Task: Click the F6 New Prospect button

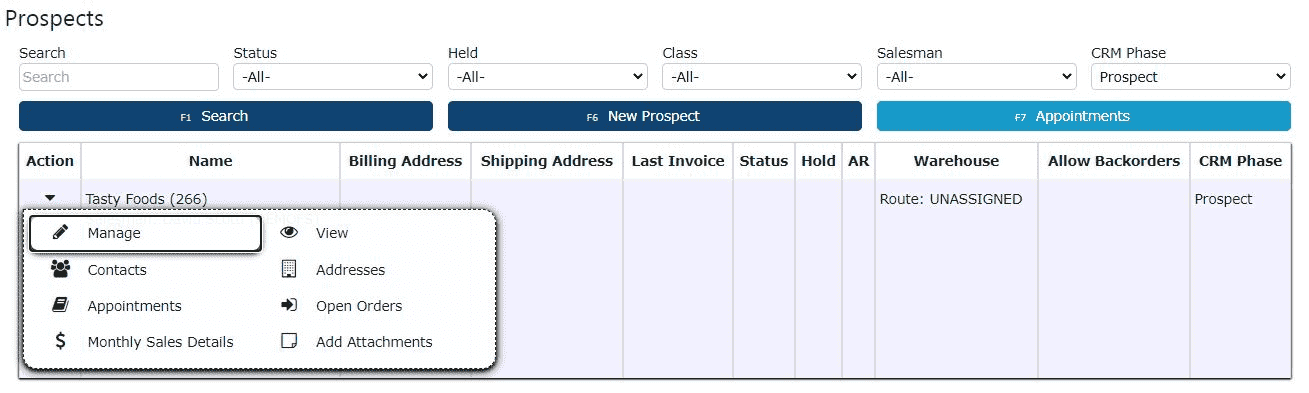Action: click(655, 116)
